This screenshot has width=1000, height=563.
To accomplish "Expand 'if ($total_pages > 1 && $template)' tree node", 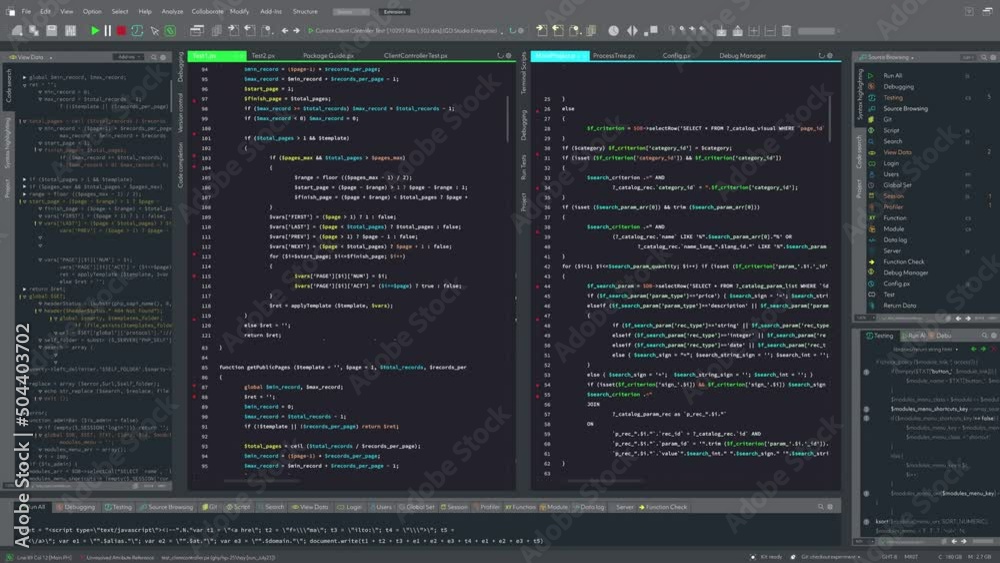I will (25, 180).
